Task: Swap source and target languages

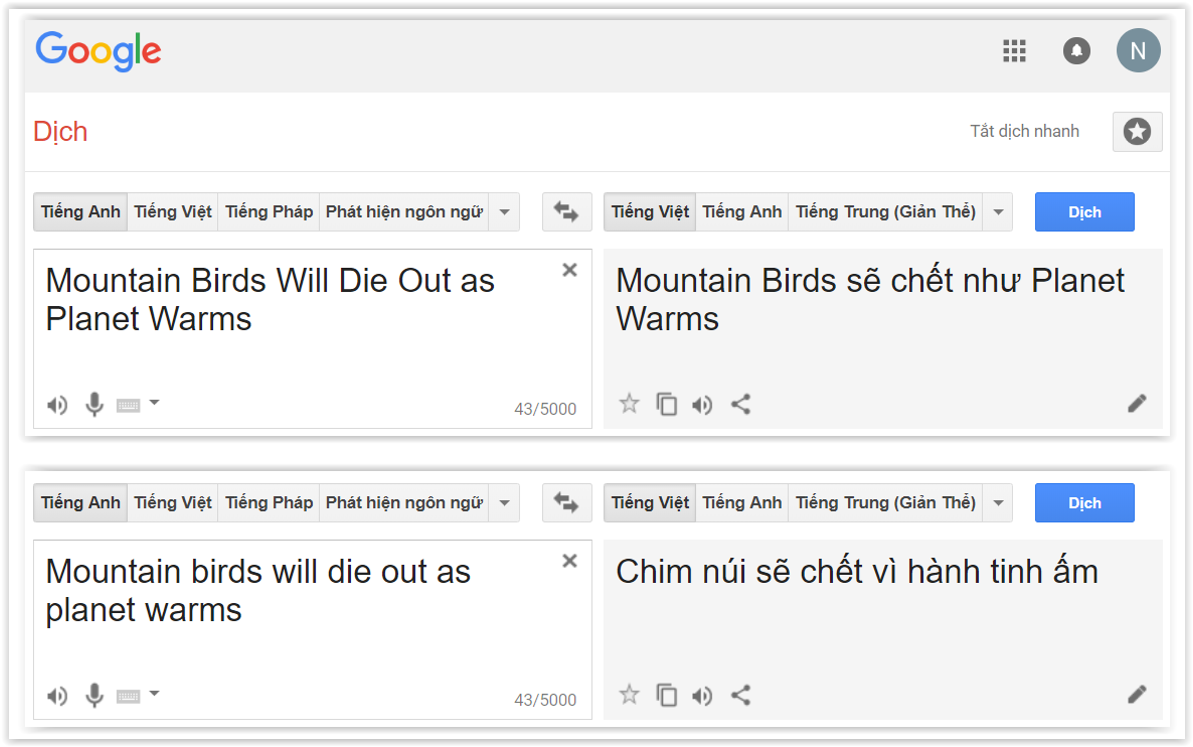Action: pyautogui.click(x=566, y=211)
